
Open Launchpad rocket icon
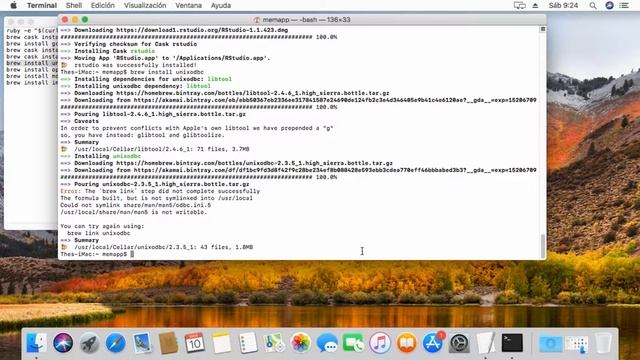(x=89, y=342)
